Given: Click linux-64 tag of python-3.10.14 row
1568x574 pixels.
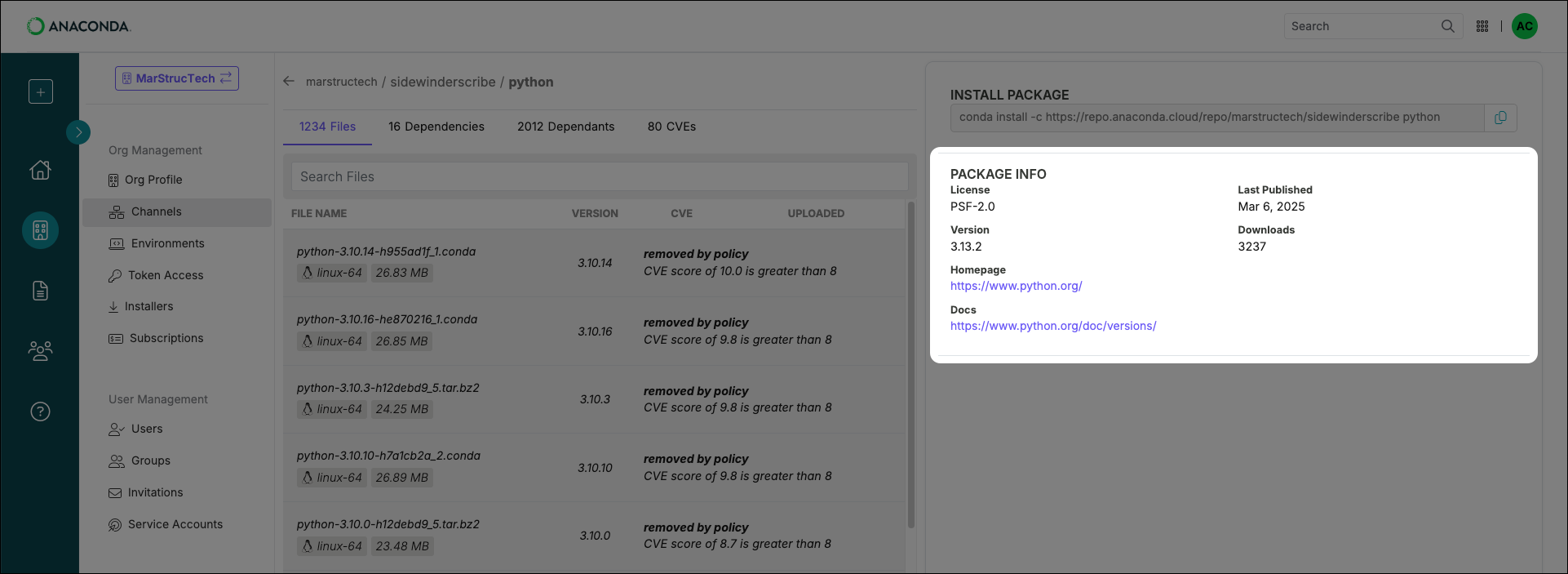Looking at the screenshot, I should click(x=332, y=273).
